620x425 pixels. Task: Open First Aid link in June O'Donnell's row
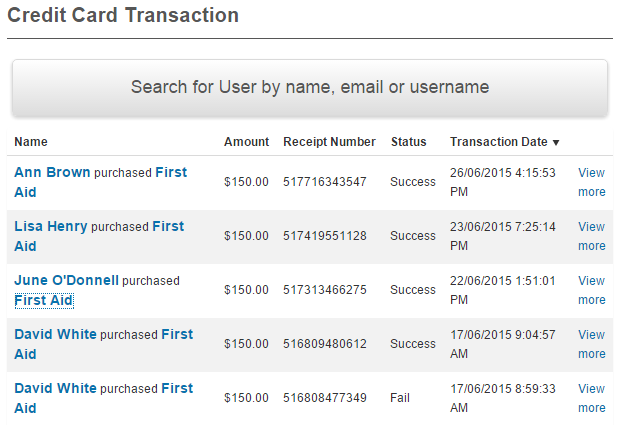[x=44, y=300]
